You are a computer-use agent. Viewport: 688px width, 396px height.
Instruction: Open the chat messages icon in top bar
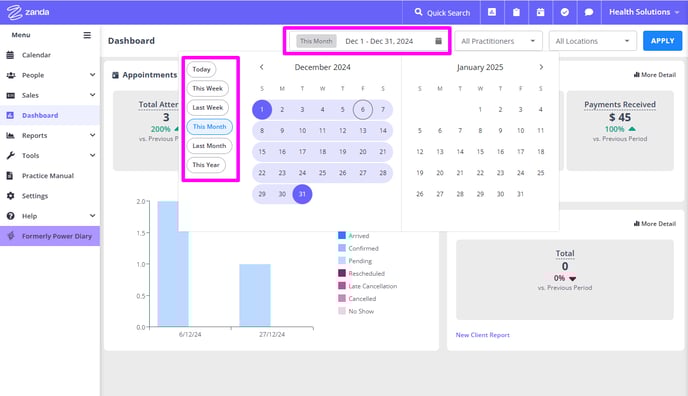click(x=589, y=12)
